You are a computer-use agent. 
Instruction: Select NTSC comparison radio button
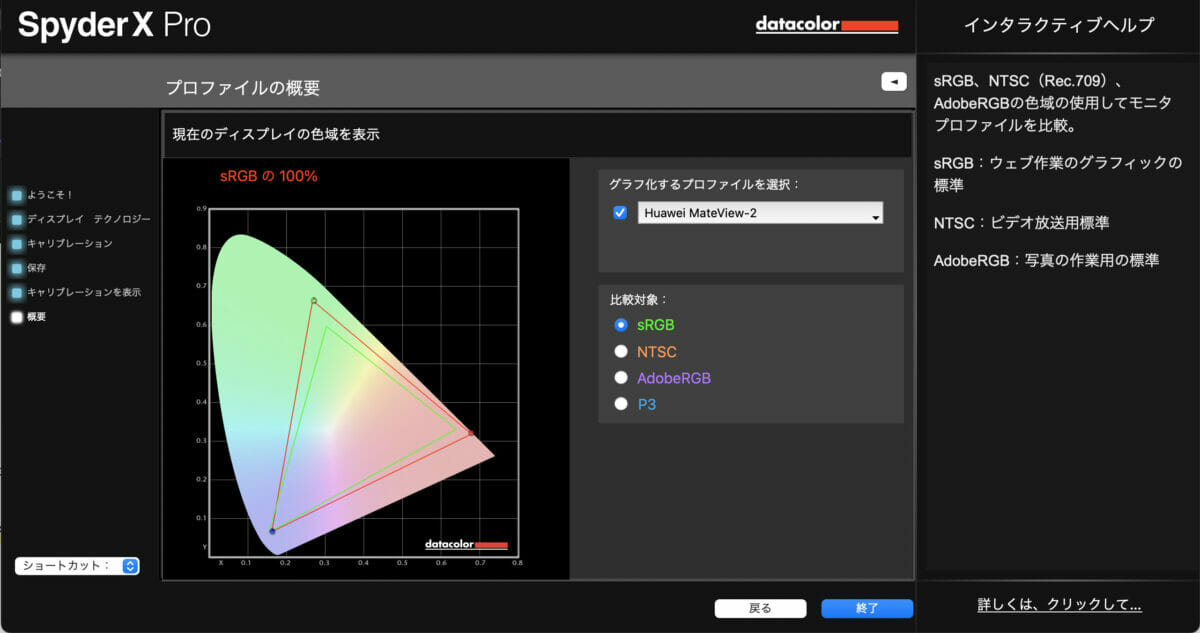(x=621, y=351)
